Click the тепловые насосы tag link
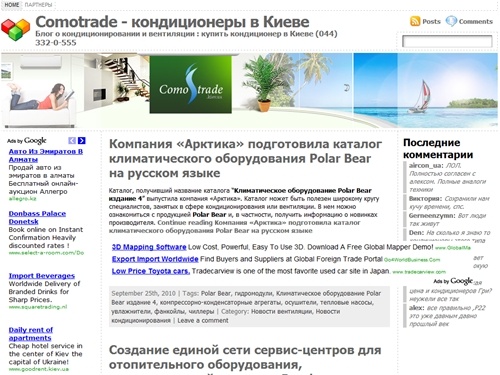500x375 pixels. [346, 302]
